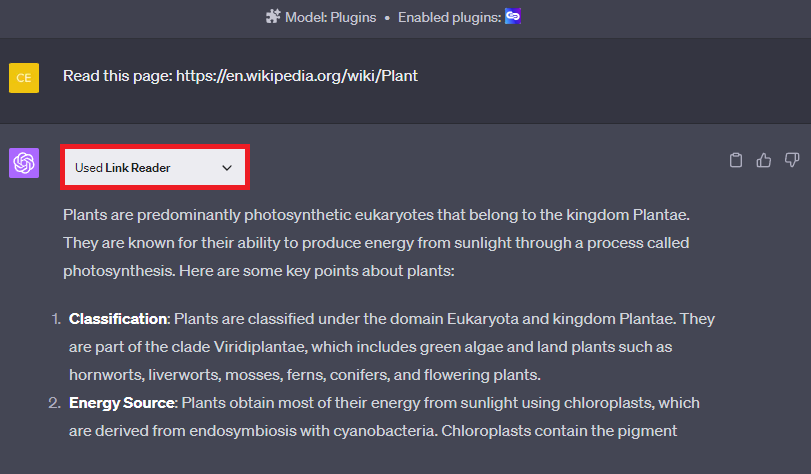811x474 pixels.
Task: Click the purple ChatGPT logo avatar
Action: pos(24,163)
